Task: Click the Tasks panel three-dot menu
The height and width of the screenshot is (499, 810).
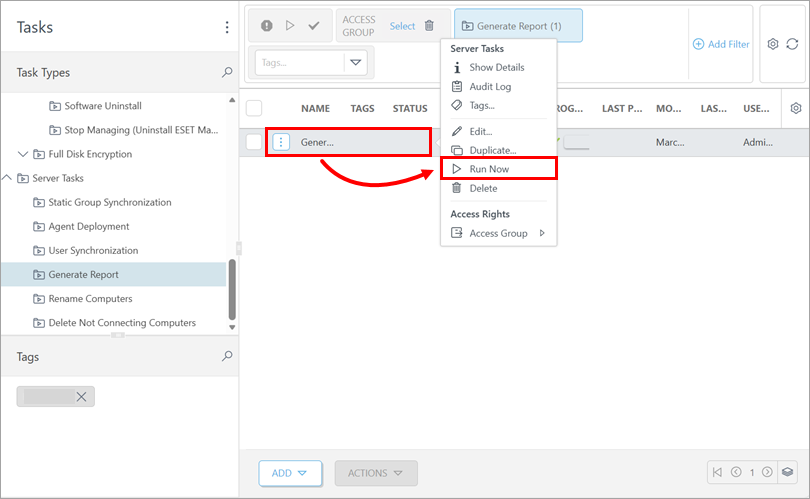Action: (227, 27)
